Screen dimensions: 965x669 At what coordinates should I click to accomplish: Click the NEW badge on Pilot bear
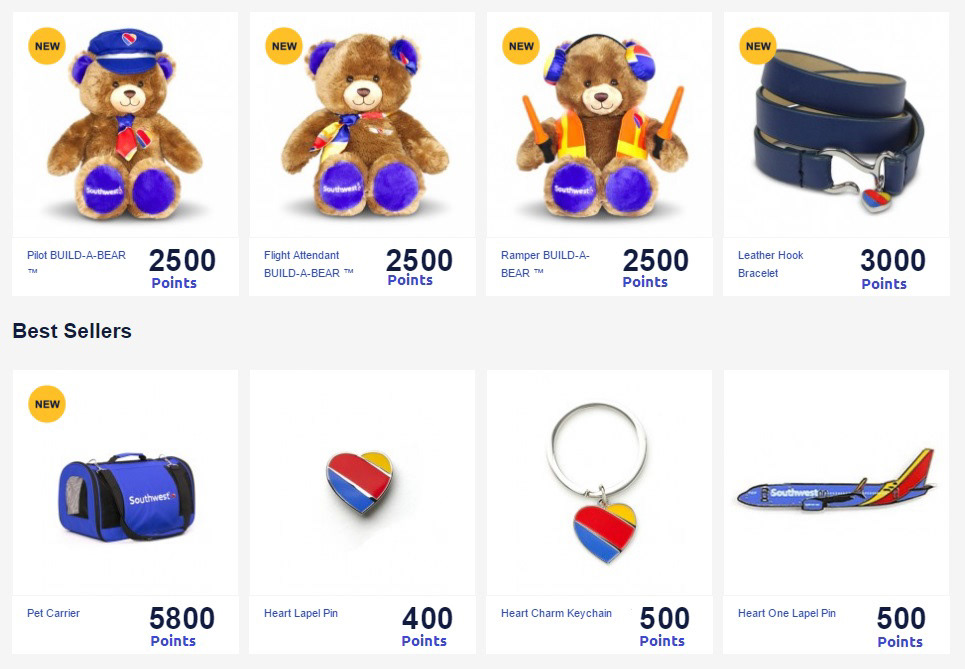(47, 46)
